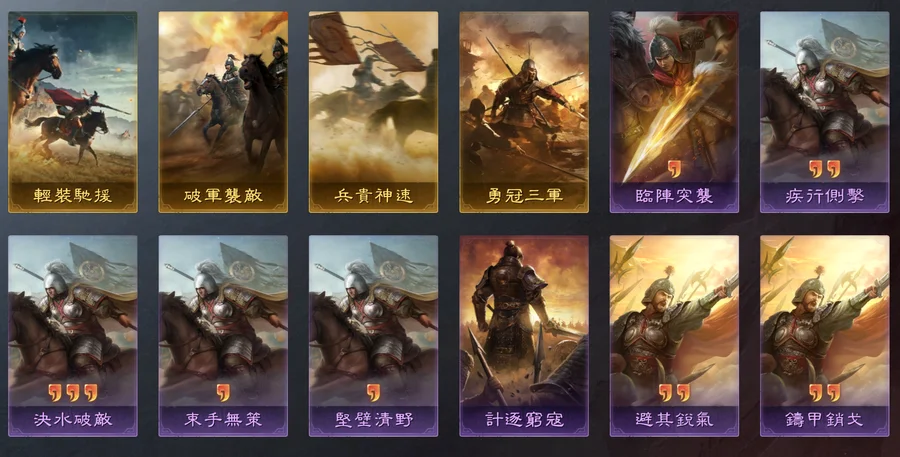900x457 pixels.
Task: Click the 決水破敵 title banner
Action: click(72, 420)
